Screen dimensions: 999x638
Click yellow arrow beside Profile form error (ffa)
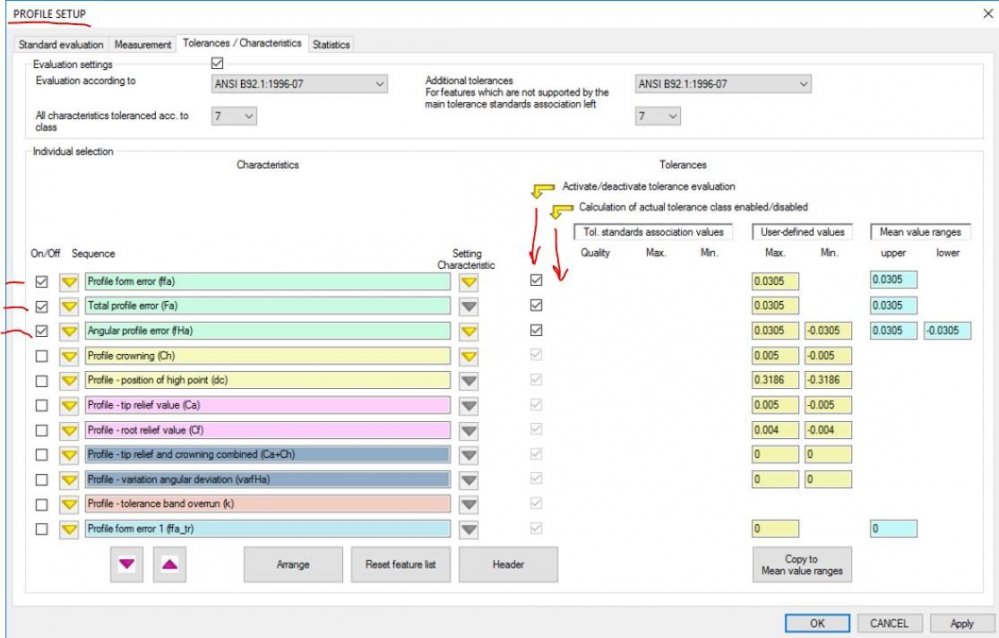69,282
